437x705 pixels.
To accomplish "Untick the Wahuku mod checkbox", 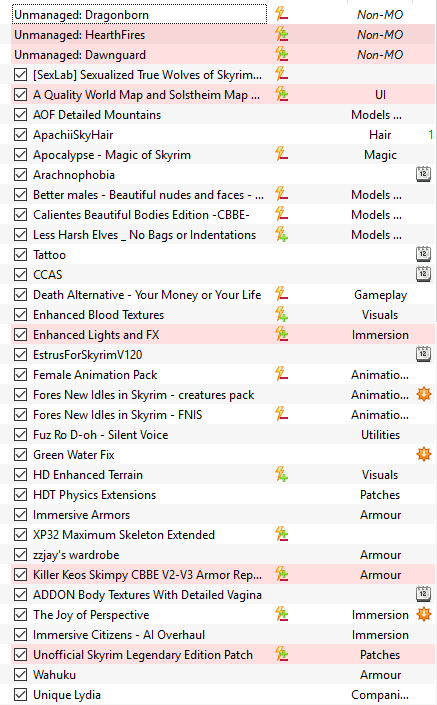I will point(20,674).
